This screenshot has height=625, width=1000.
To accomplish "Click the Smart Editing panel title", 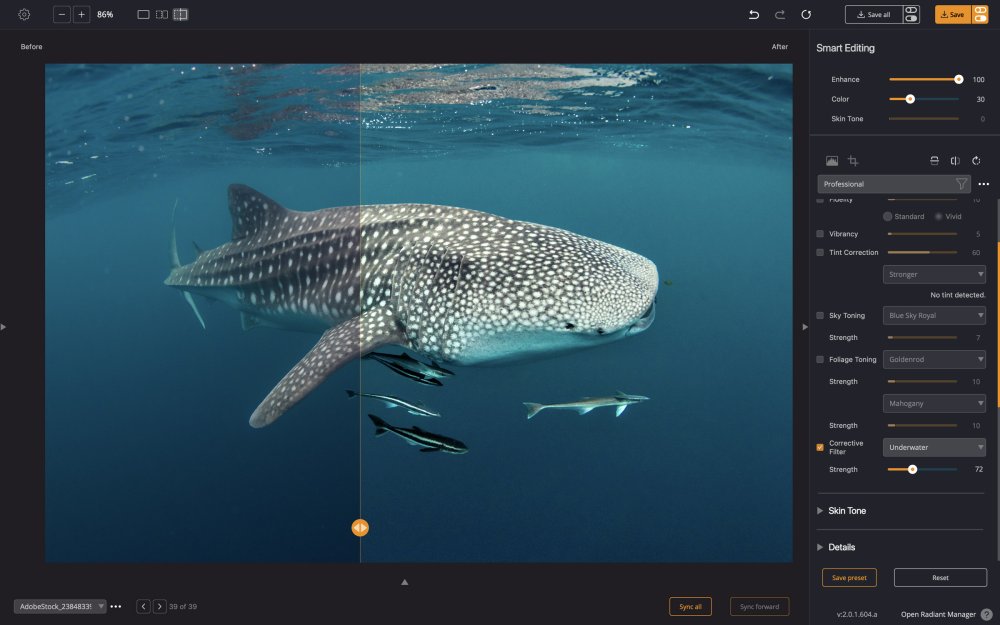I will click(845, 48).
